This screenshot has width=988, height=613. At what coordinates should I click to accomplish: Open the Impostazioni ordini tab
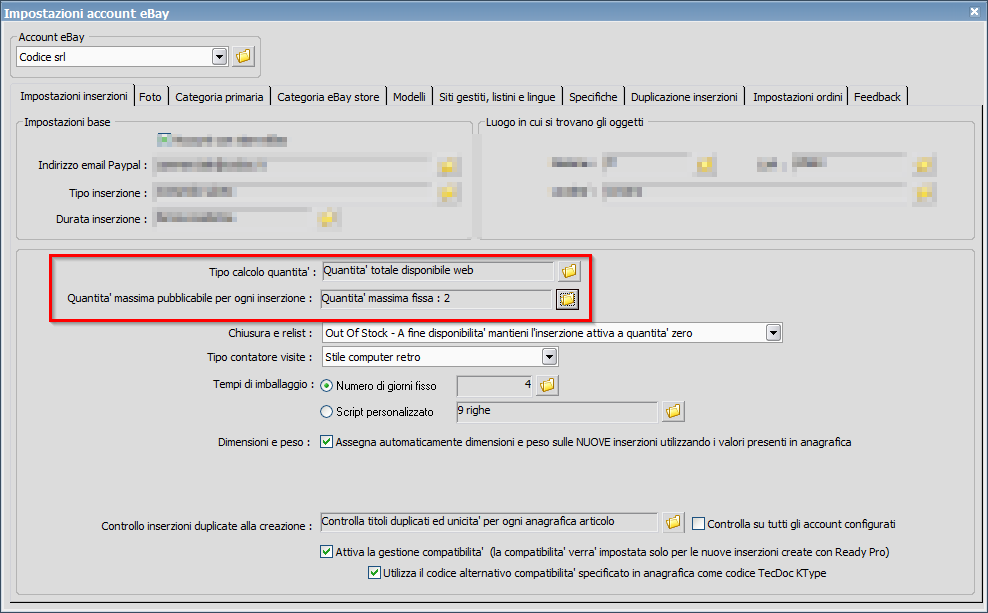click(x=797, y=97)
